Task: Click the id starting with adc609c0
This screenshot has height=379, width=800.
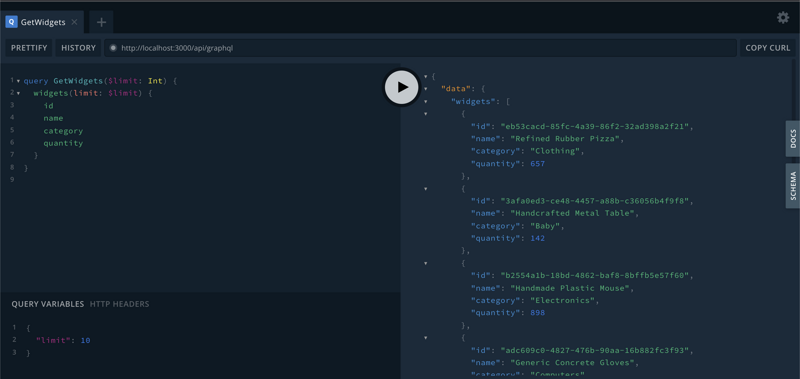Action: pos(595,350)
